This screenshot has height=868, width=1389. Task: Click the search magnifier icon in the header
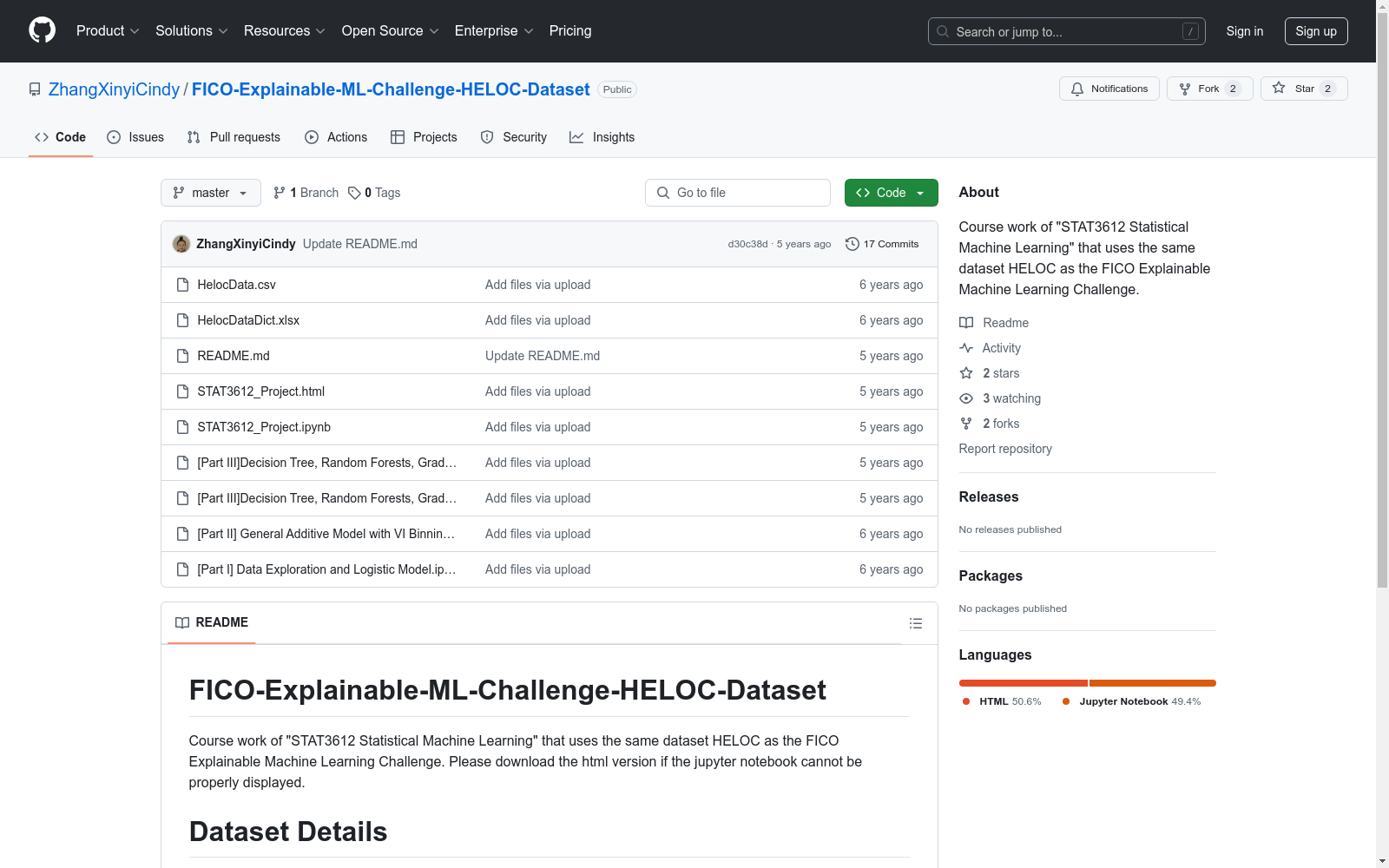click(x=943, y=31)
